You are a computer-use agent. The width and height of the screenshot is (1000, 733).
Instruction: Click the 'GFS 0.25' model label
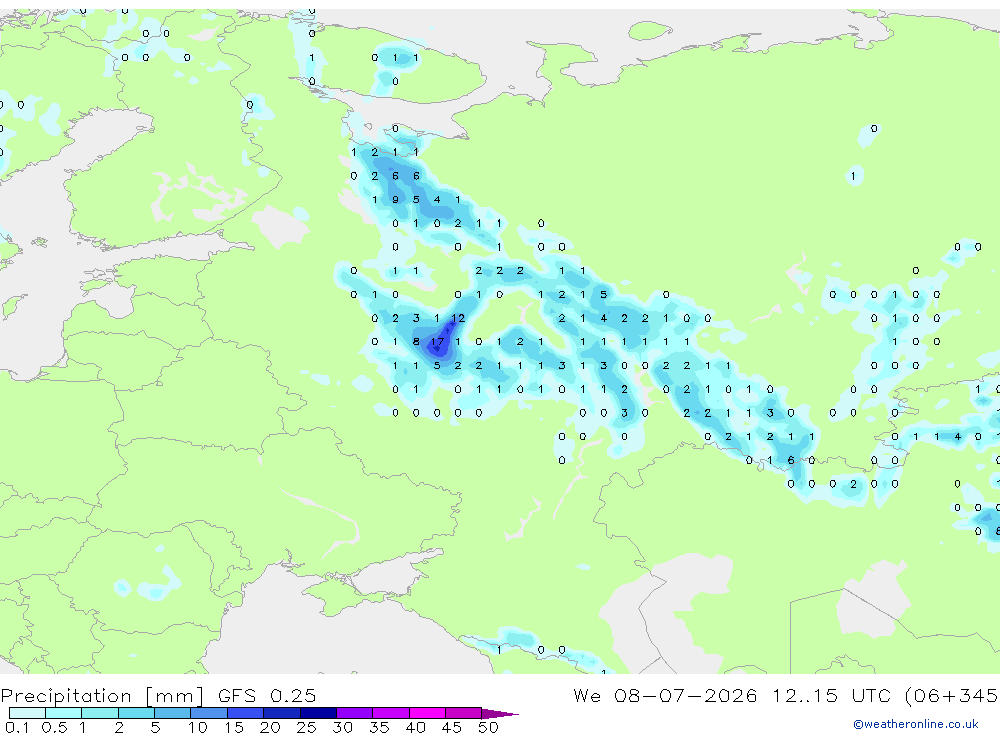(x=267, y=695)
